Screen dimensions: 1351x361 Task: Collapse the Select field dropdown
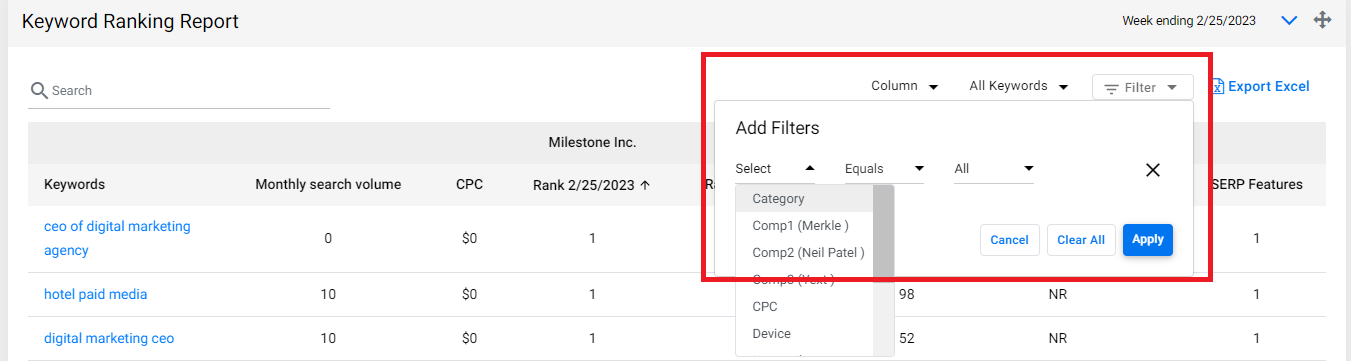(x=775, y=169)
